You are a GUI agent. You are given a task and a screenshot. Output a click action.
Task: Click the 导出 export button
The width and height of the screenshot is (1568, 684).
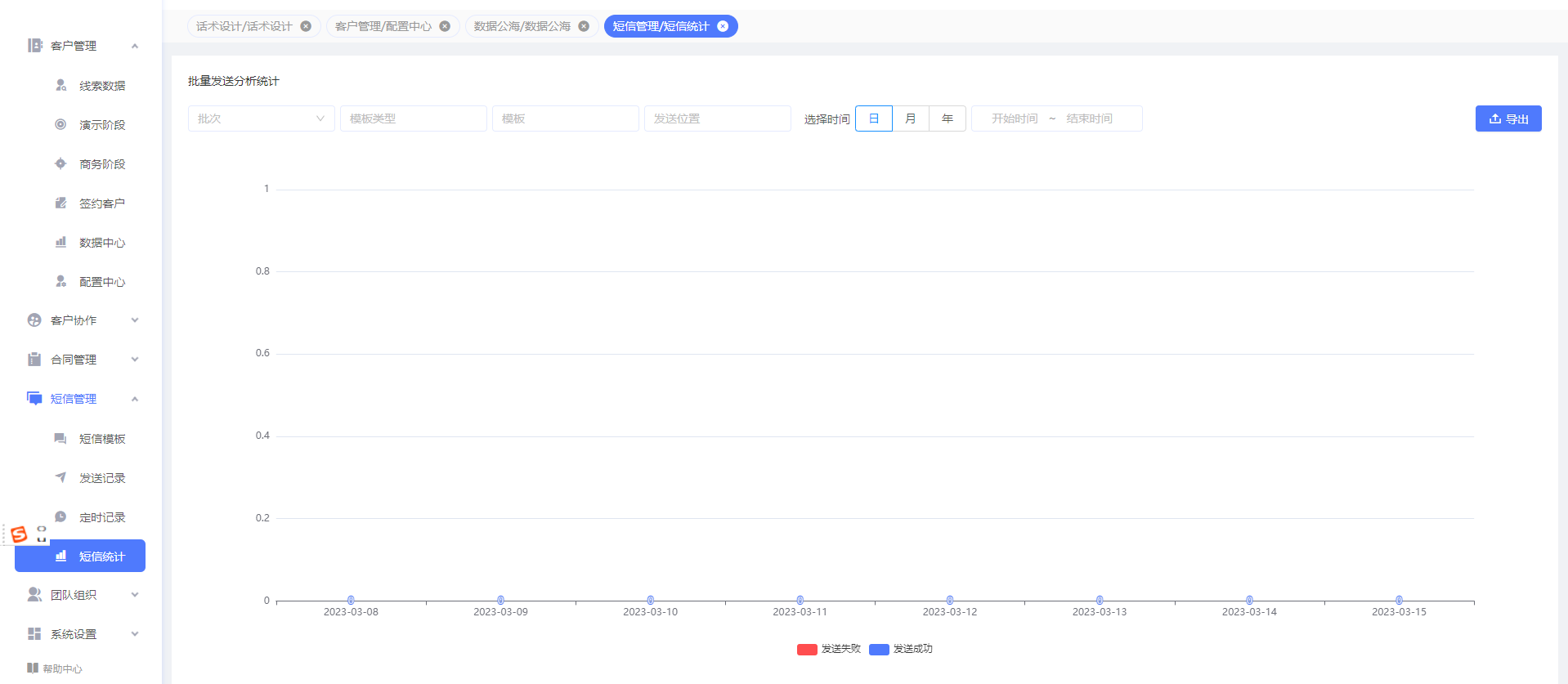click(1508, 118)
